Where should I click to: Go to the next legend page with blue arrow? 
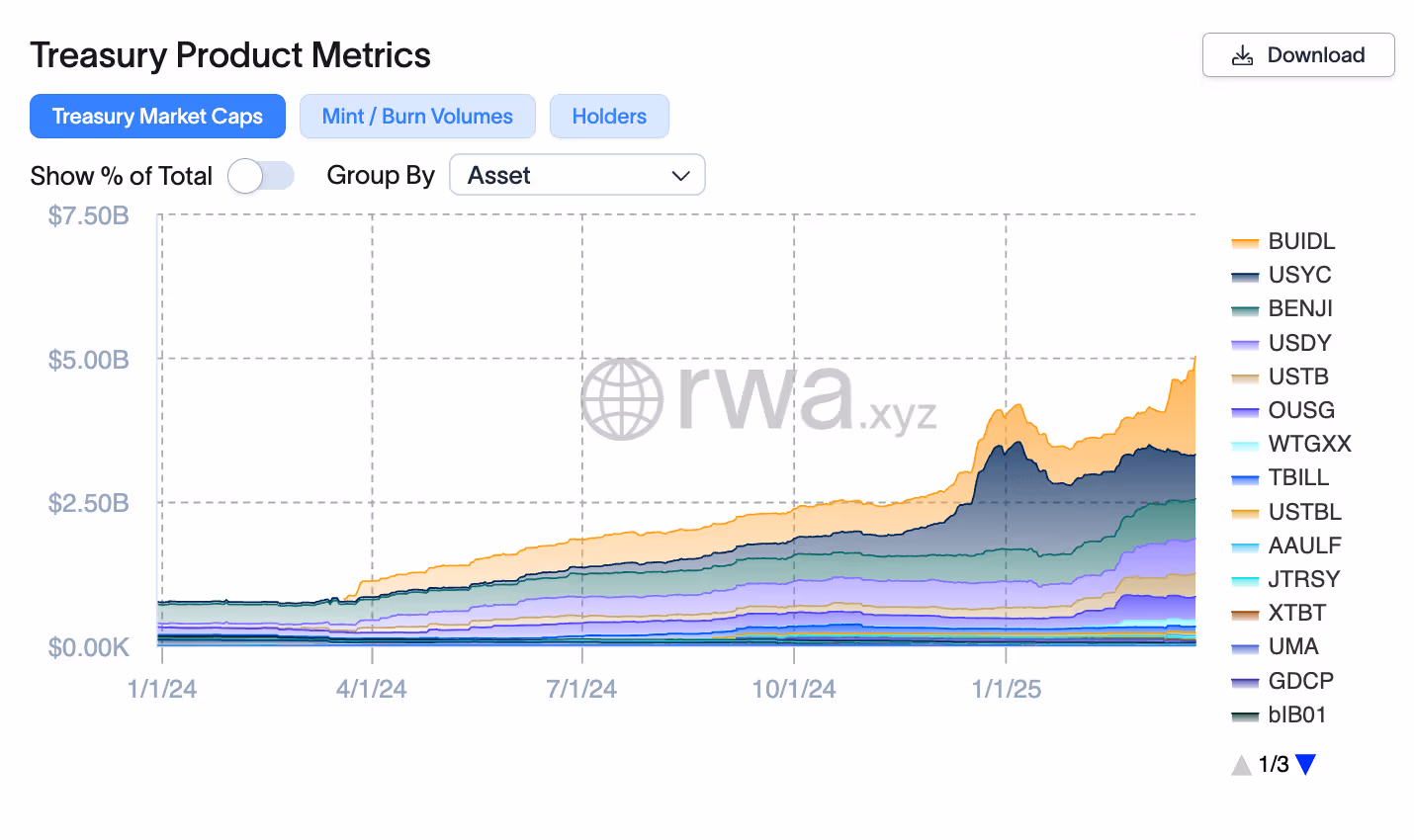click(1306, 764)
